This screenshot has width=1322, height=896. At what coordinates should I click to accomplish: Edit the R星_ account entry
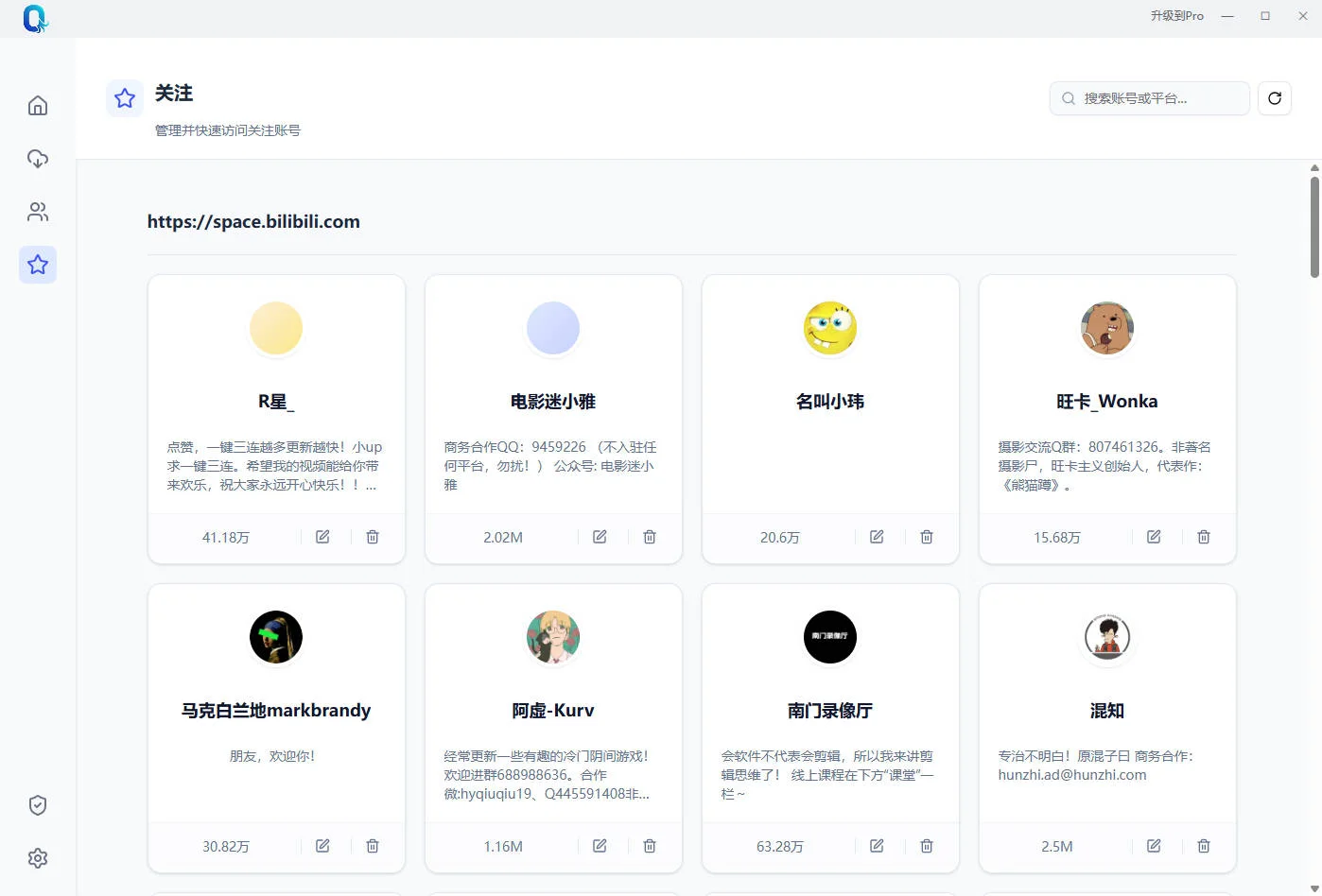pos(322,536)
